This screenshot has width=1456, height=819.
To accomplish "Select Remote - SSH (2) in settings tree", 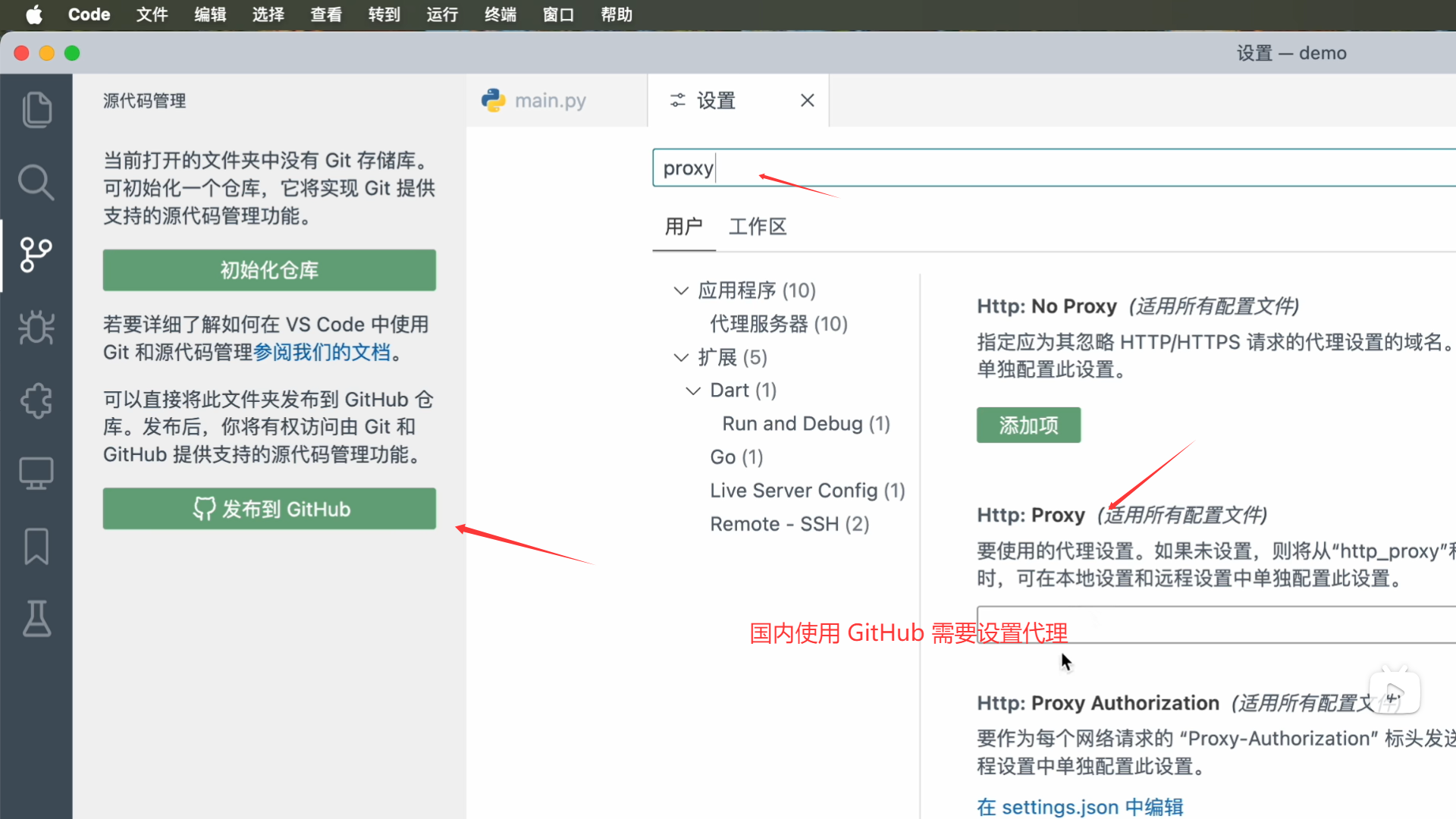I will pos(789,524).
